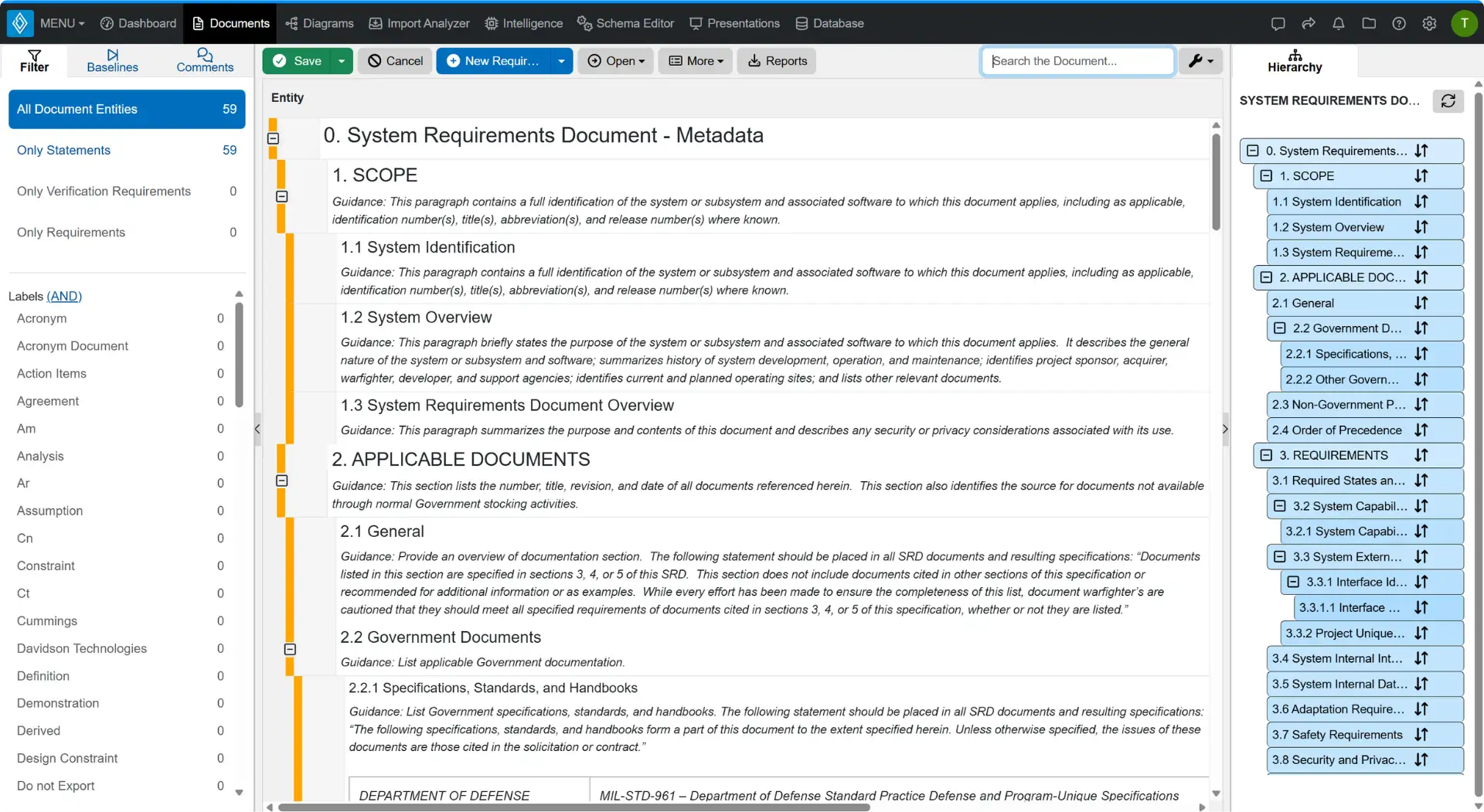Open the folder icon in top bar

tap(1369, 23)
